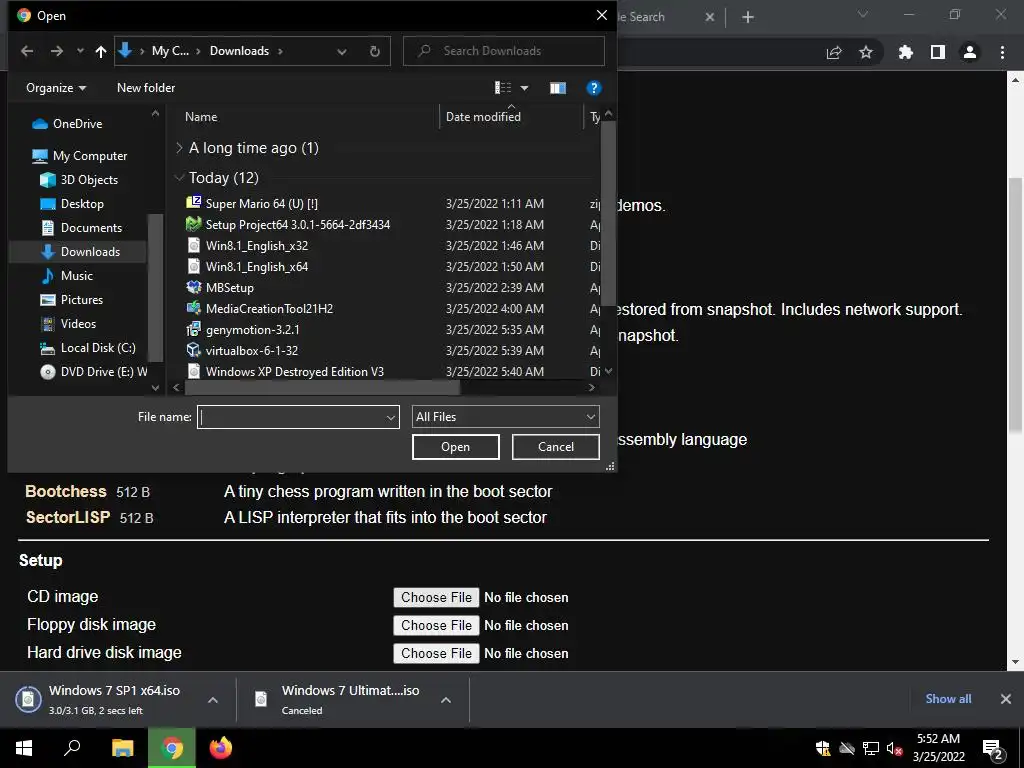Create a New folder
The height and width of the screenshot is (768, 1024).
click(x=146, y=88)
